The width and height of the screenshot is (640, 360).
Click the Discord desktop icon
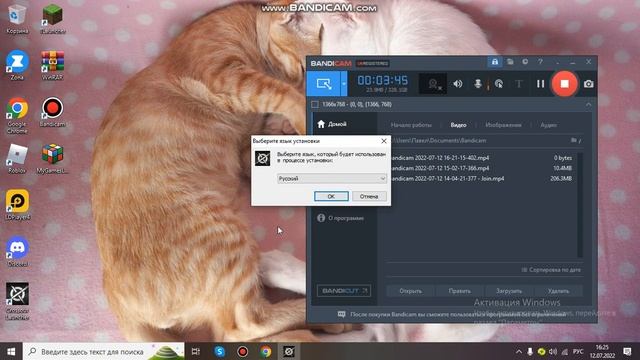tap(17, 251)
